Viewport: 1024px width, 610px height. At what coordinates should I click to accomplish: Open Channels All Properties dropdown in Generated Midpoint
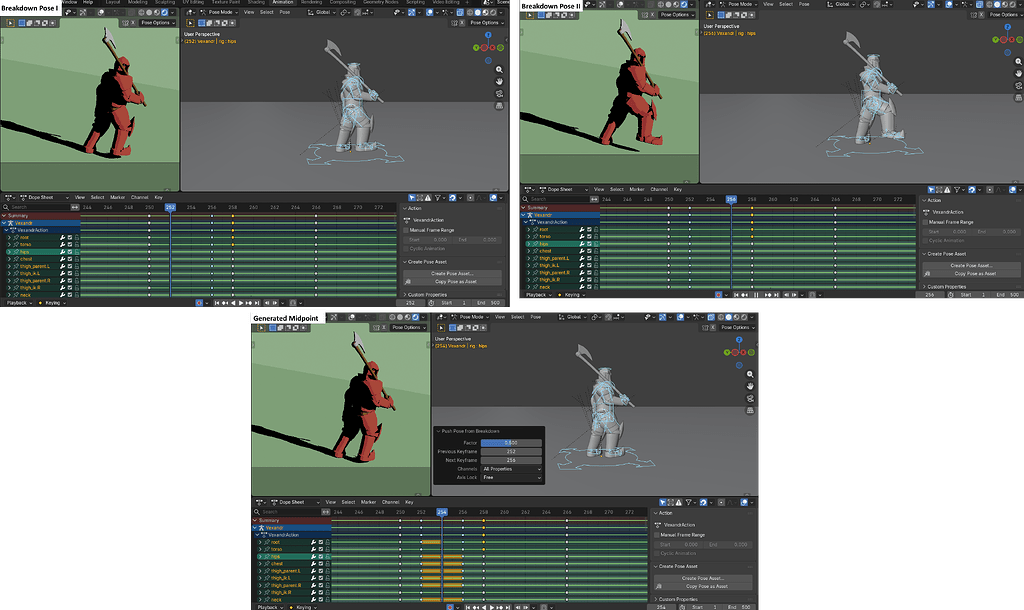tap(512, 469)
